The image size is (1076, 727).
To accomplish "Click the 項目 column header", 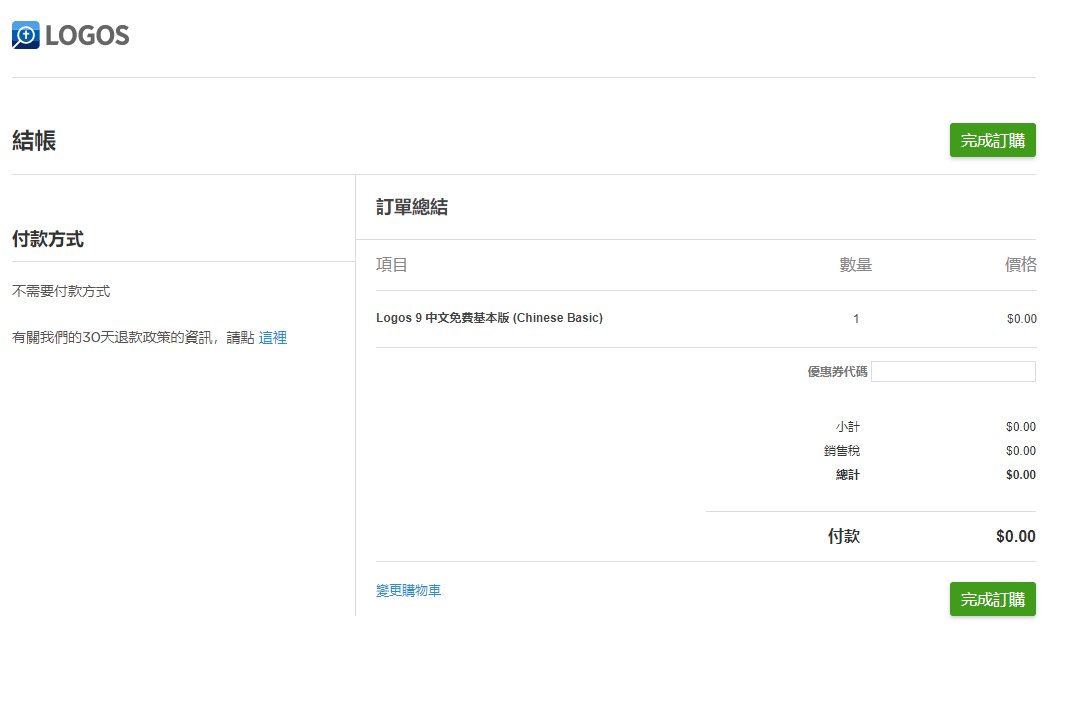I will point(392,264).
